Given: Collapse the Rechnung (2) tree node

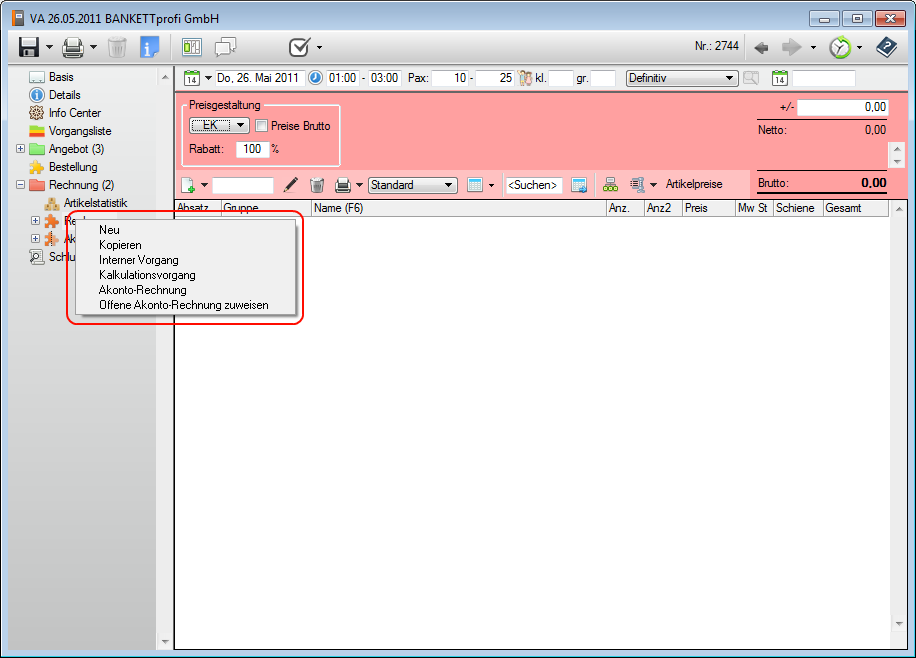Looking at the screenshot, I should click(21, 185).
